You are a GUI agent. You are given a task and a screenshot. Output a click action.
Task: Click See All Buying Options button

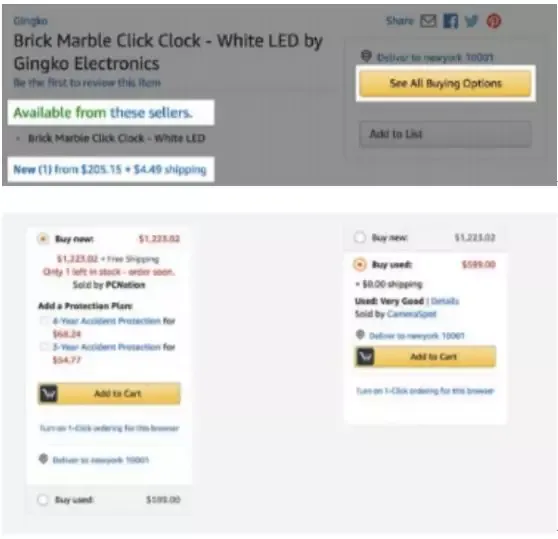click(x=445, y=83)
